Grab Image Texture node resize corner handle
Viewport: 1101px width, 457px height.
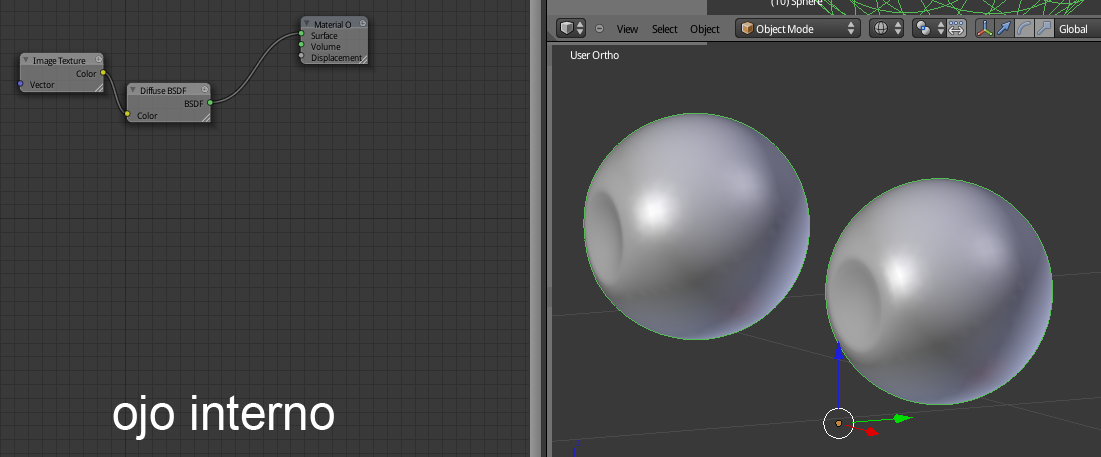pos(98,87)
